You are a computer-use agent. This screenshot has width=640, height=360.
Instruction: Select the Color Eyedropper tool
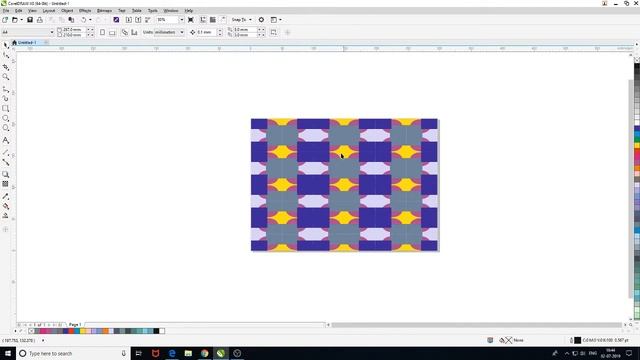click(x=6, y=196)
